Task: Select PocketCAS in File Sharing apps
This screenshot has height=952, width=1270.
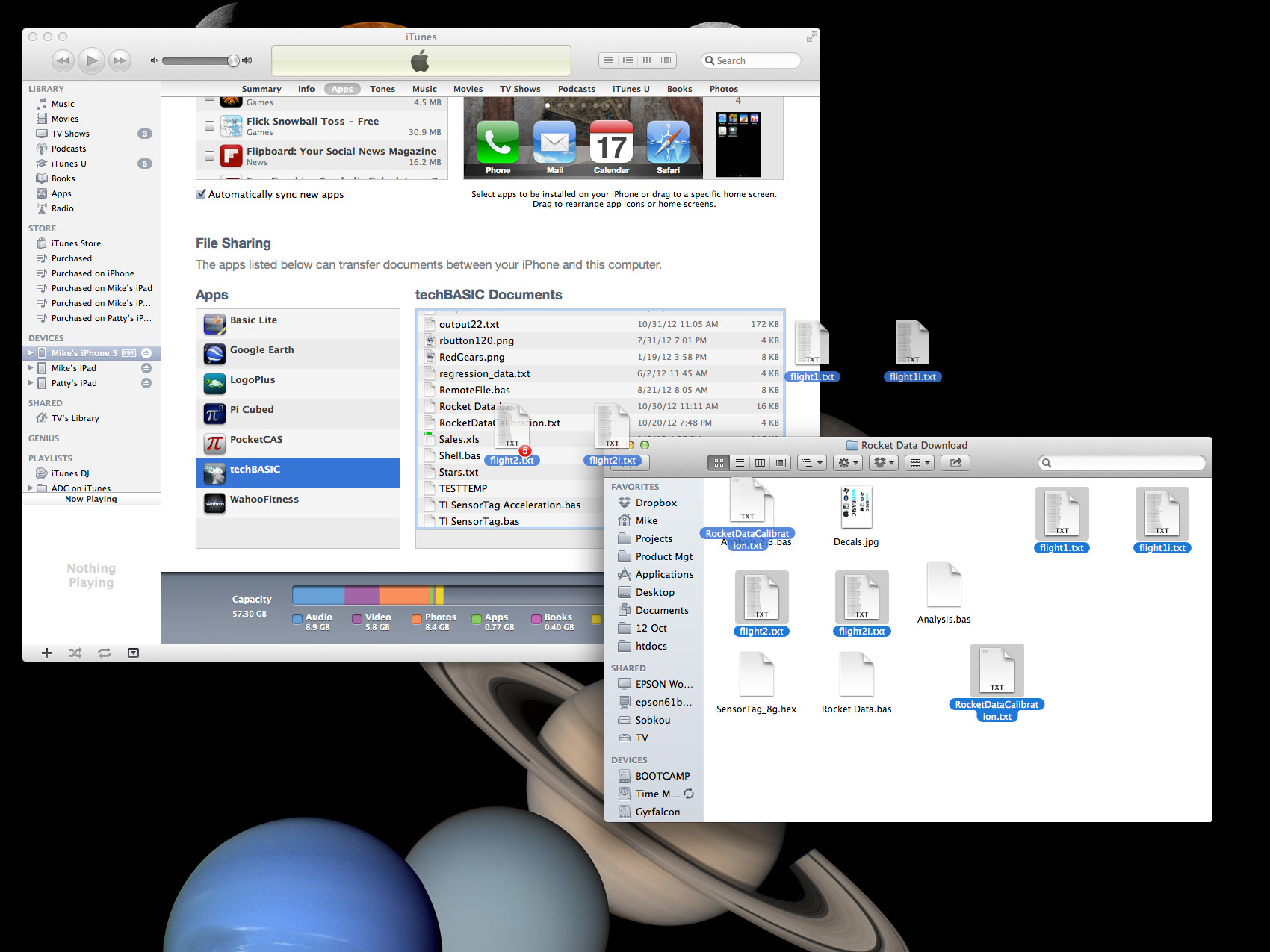Action: tap(298, 444)
